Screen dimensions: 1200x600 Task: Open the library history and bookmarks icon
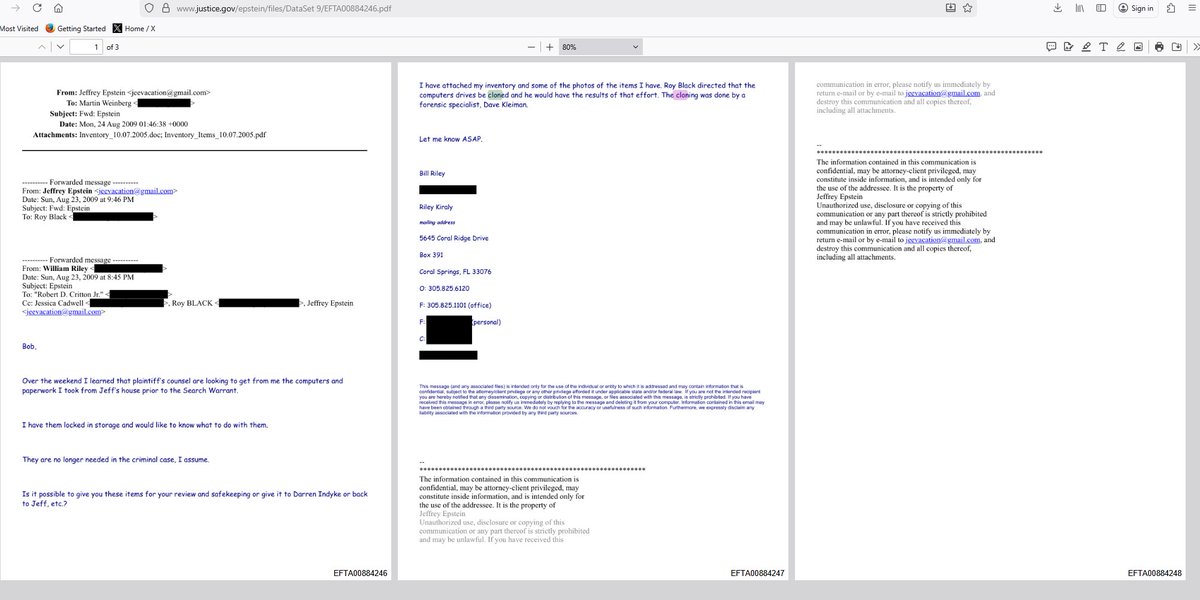point(1080,8)
